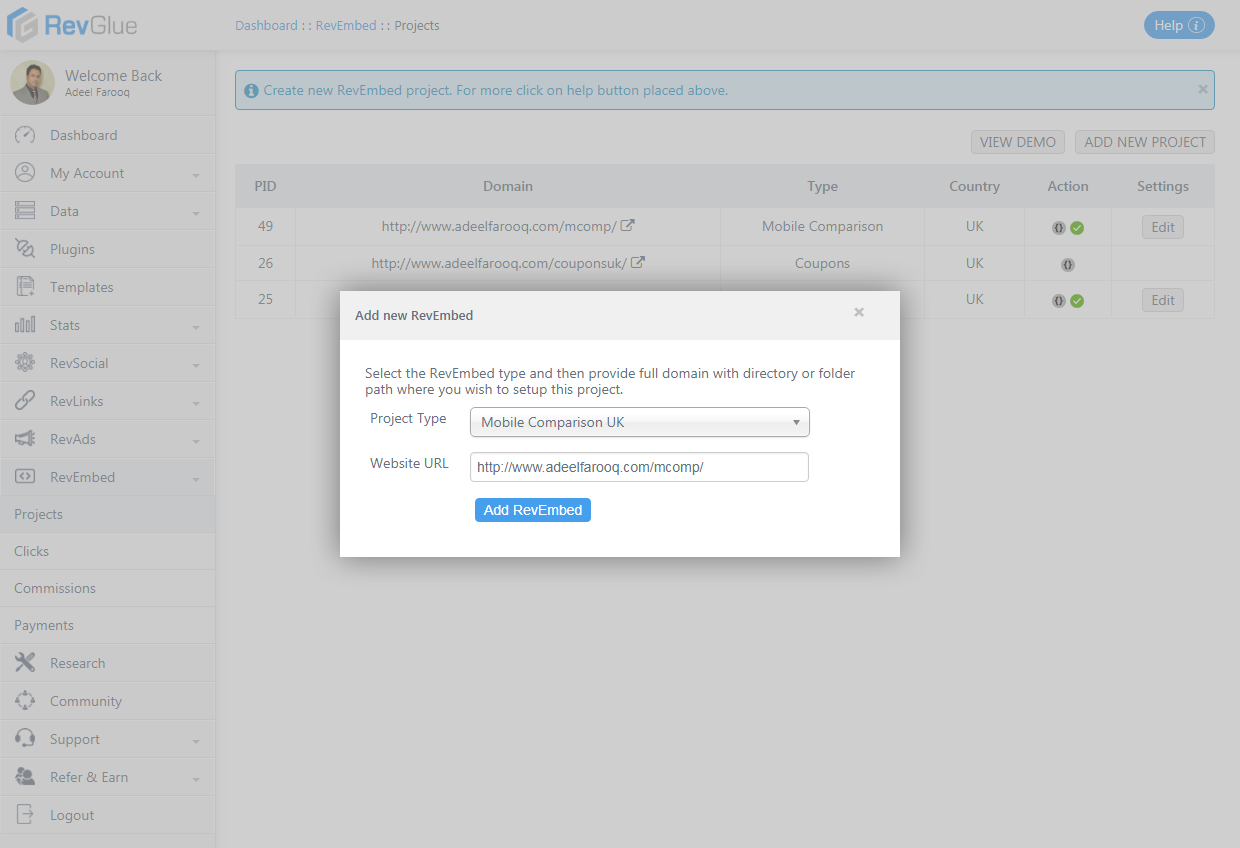
Task: Dismiss the blue info notice bar
Action: click(1203, 89)
